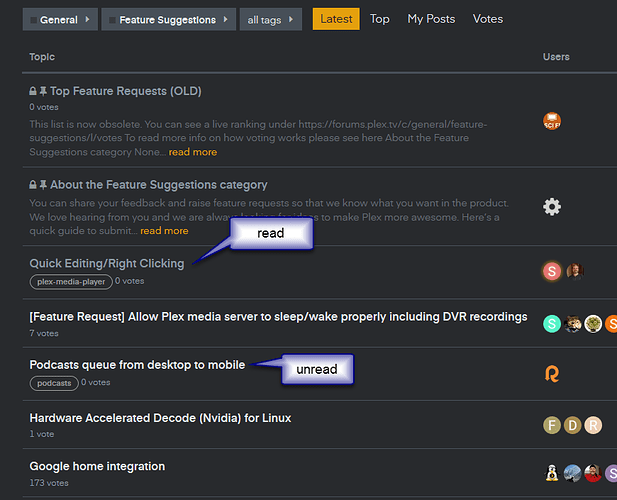Open Hardware Accelerated Decode (Nvidia) for Linux topic
The height and width of the screenshot is (500, 617).
click(x=160, y=418)
